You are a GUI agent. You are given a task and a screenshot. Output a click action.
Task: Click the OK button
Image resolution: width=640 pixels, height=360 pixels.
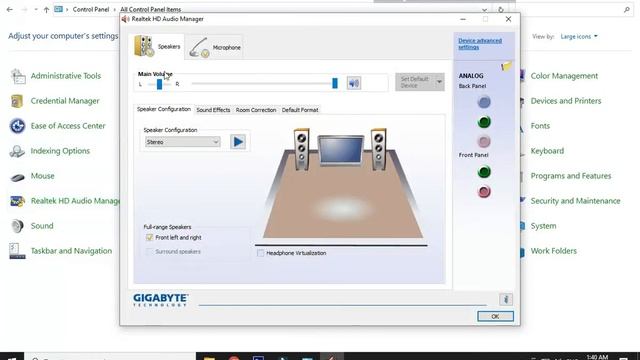[x=495, y=316]
